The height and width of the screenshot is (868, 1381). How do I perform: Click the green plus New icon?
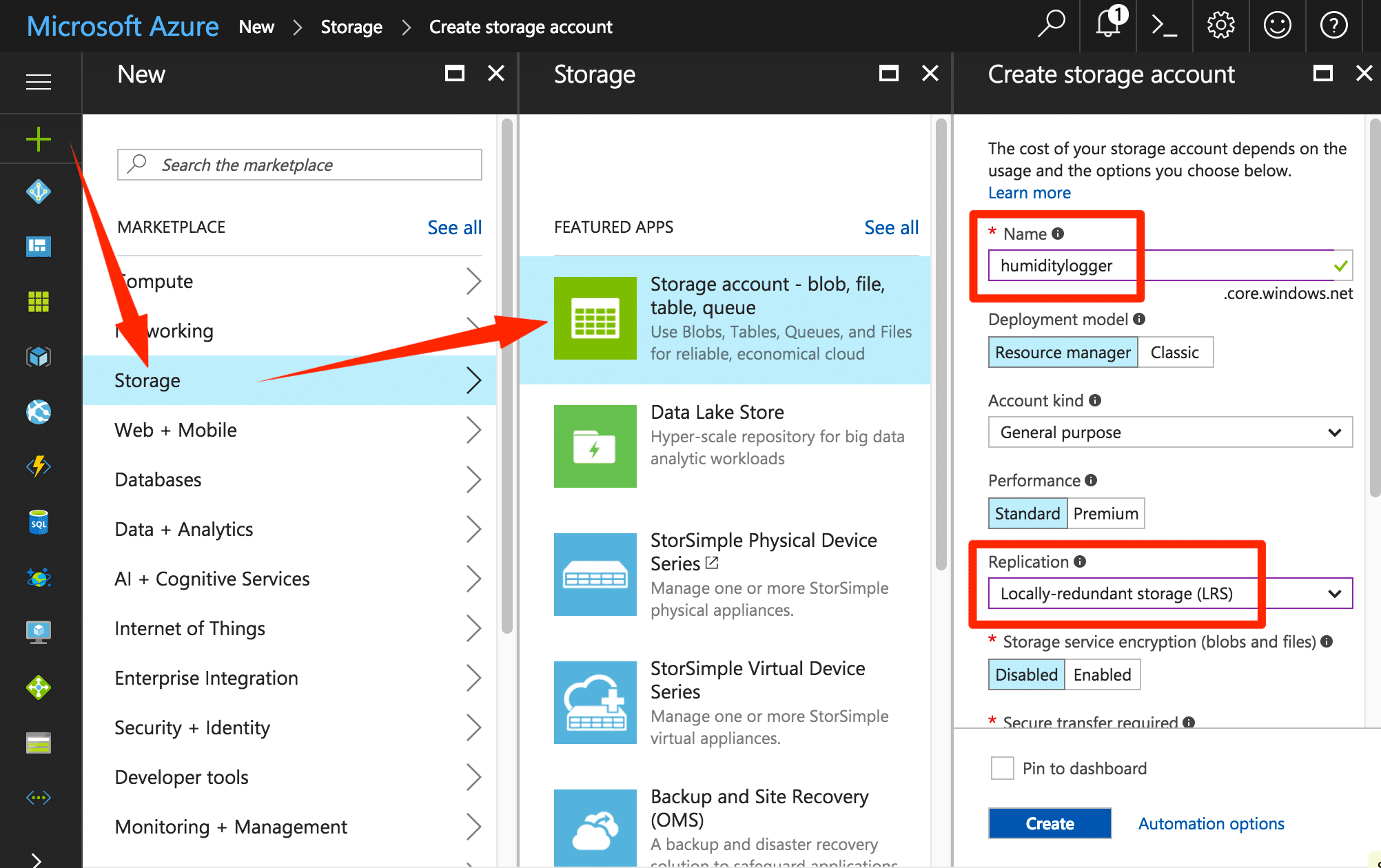[39, 138]
